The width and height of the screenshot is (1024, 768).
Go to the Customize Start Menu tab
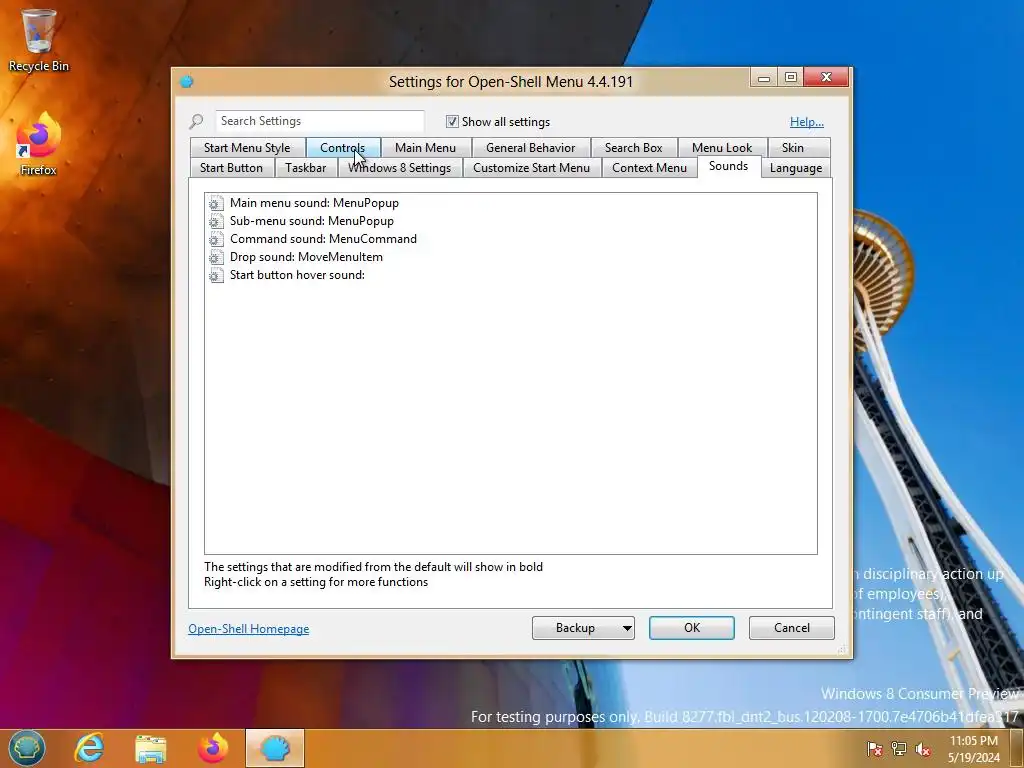click(x=531, y=168)
